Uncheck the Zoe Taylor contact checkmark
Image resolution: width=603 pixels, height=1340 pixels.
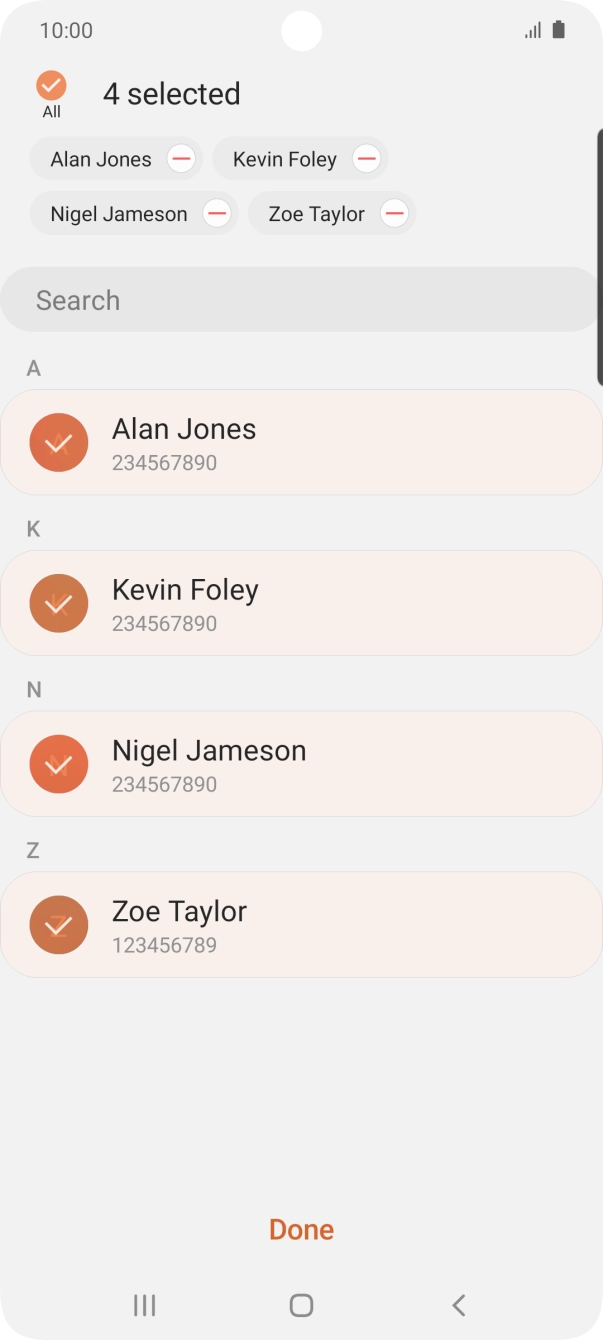pyautogui.click(x=59, y=925)
